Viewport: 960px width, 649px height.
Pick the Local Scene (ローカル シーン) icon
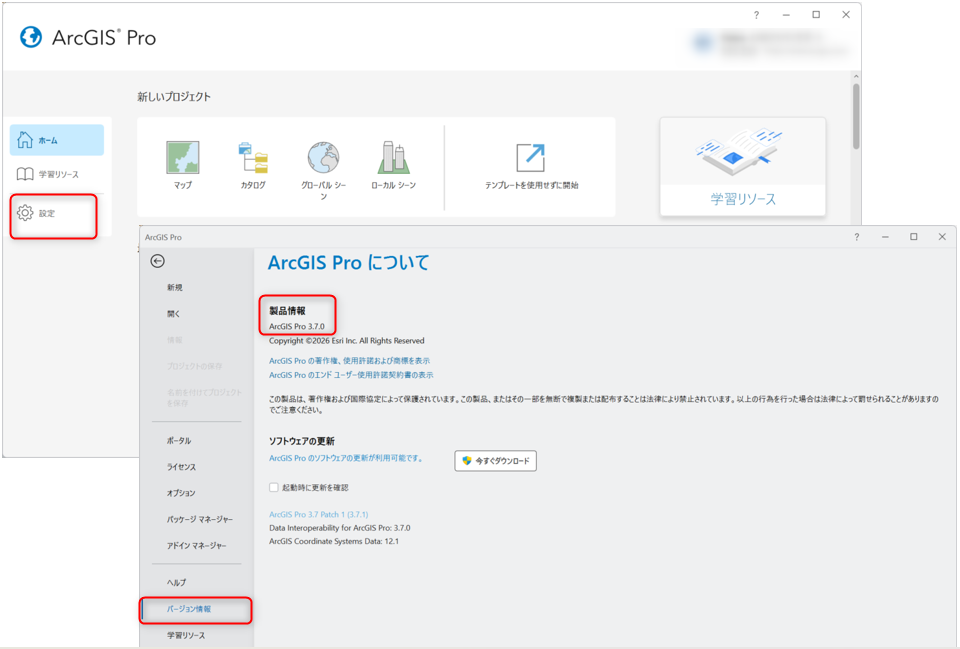click(x=393, y=157)
